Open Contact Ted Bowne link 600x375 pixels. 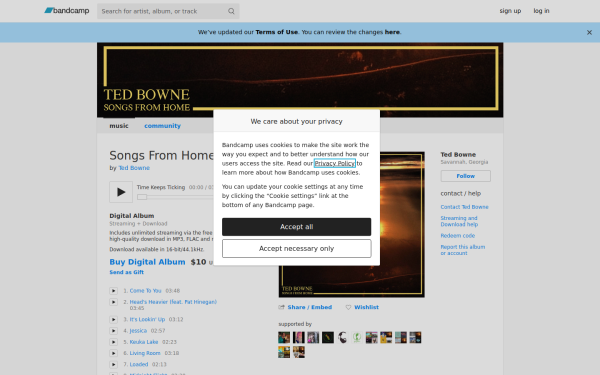[x=464, y=207]
